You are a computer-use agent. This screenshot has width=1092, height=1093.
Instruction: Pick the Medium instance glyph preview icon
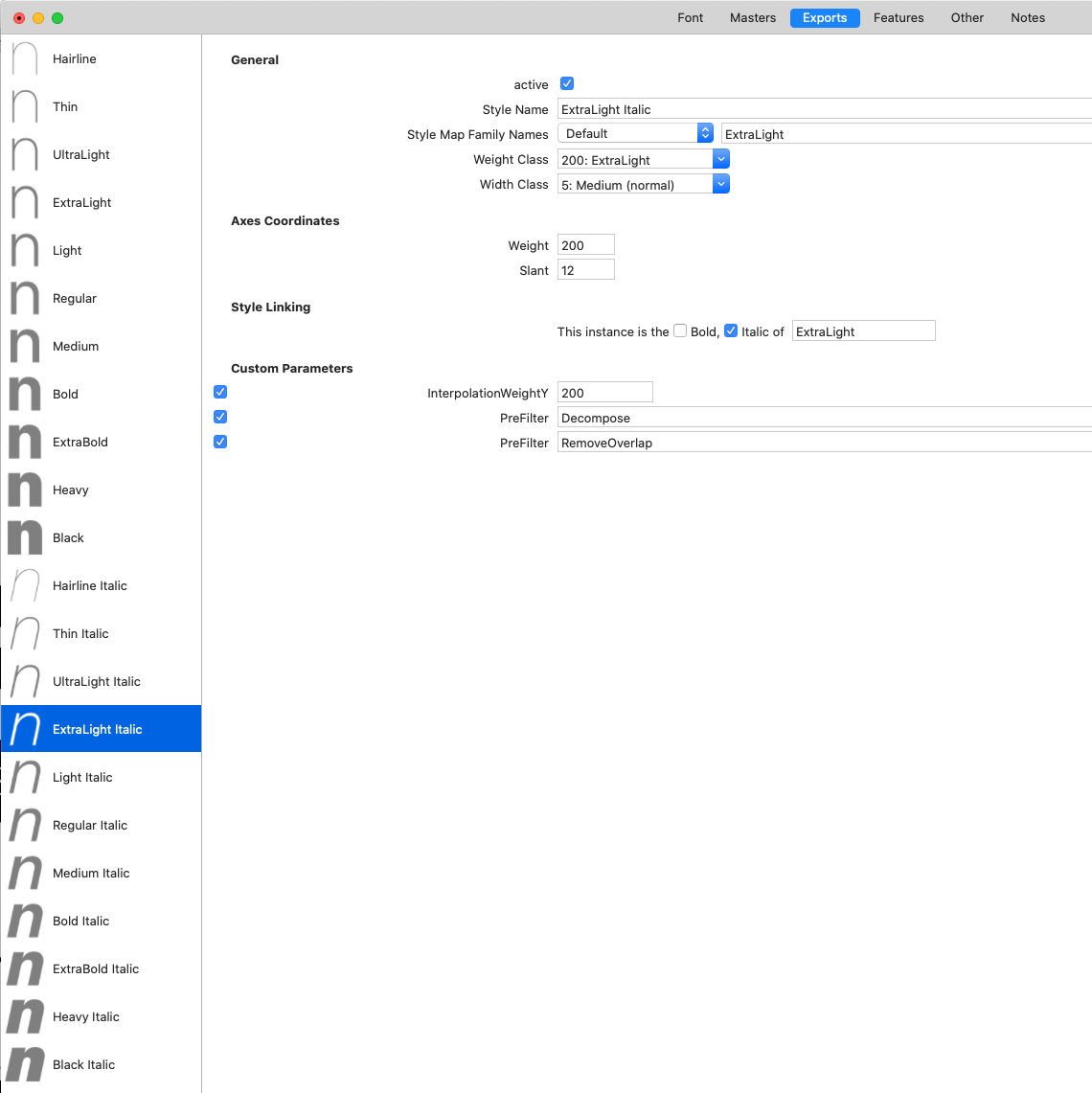click(x=25, y=347)
